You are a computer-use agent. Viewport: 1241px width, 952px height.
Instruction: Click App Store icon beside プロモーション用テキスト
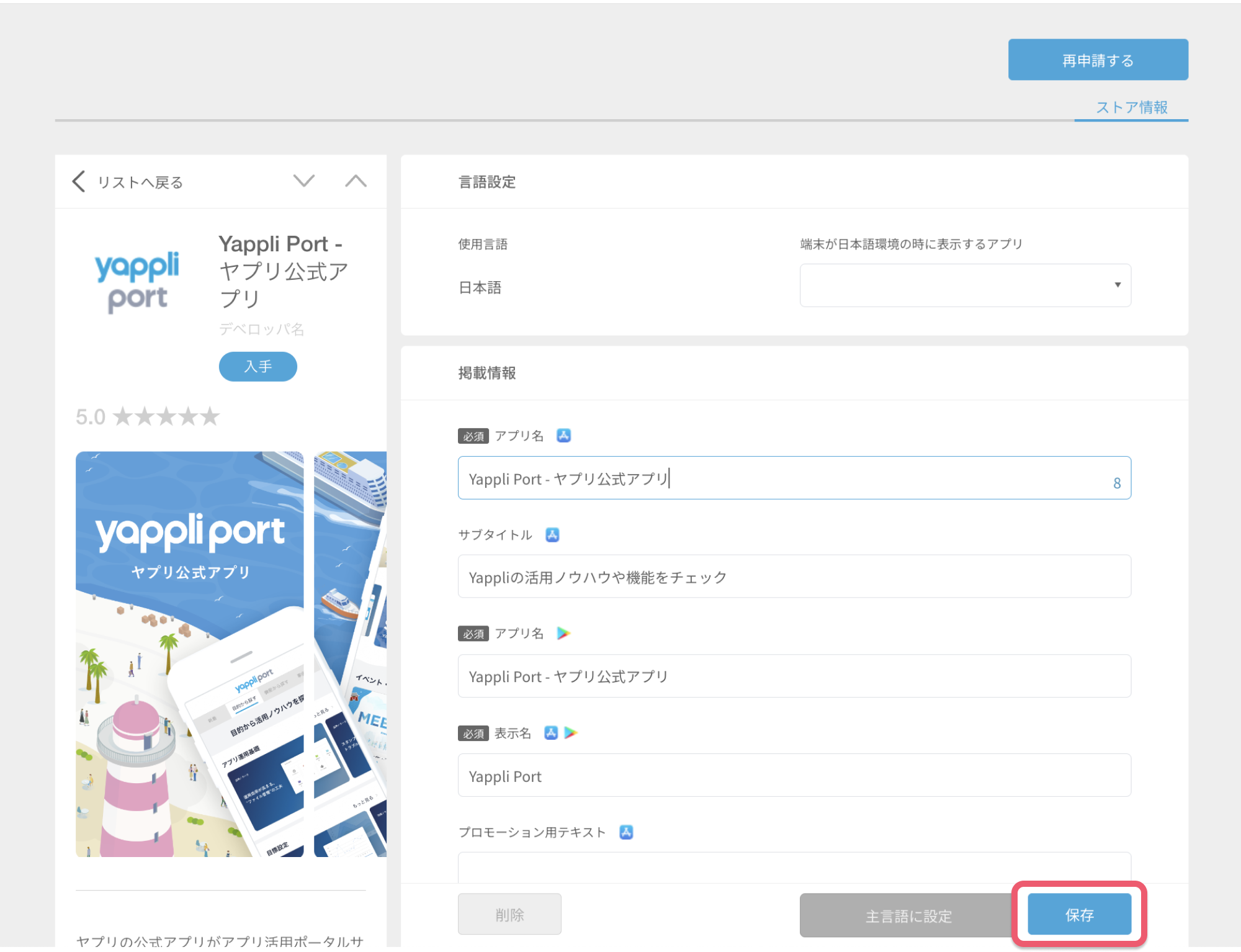click(626, 832)
